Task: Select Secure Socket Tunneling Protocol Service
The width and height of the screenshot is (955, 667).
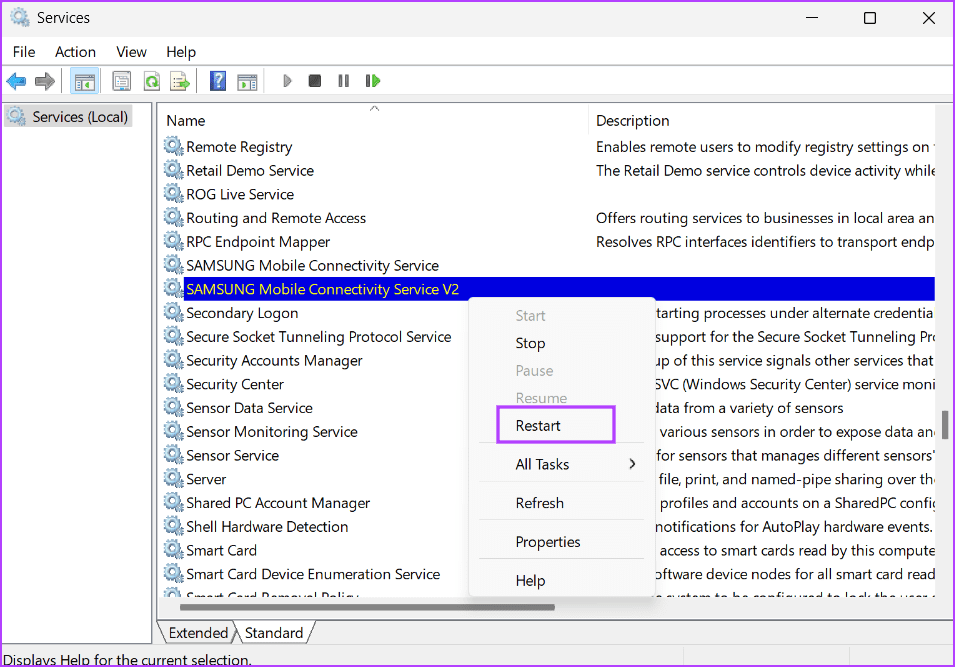Action: (319, 337)
